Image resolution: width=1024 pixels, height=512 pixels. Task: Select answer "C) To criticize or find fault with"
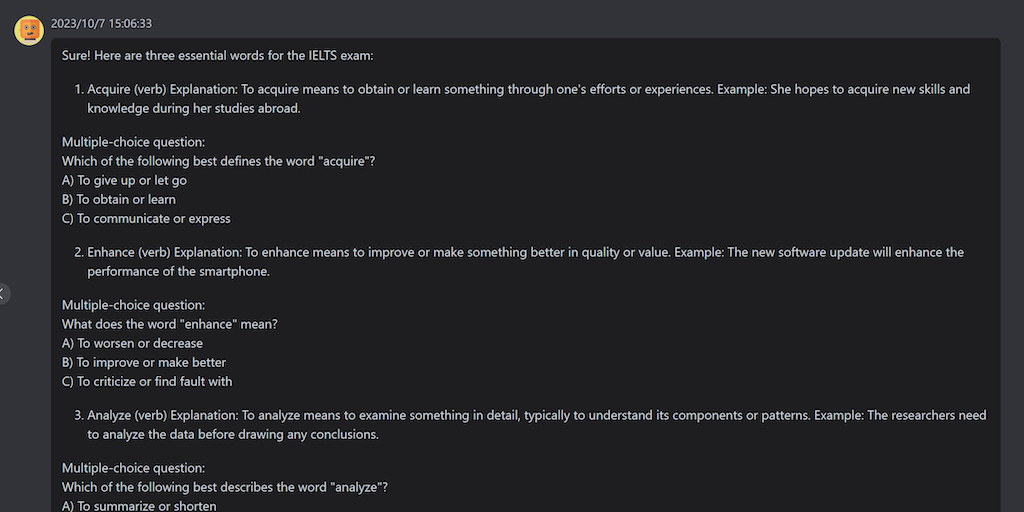147,381
